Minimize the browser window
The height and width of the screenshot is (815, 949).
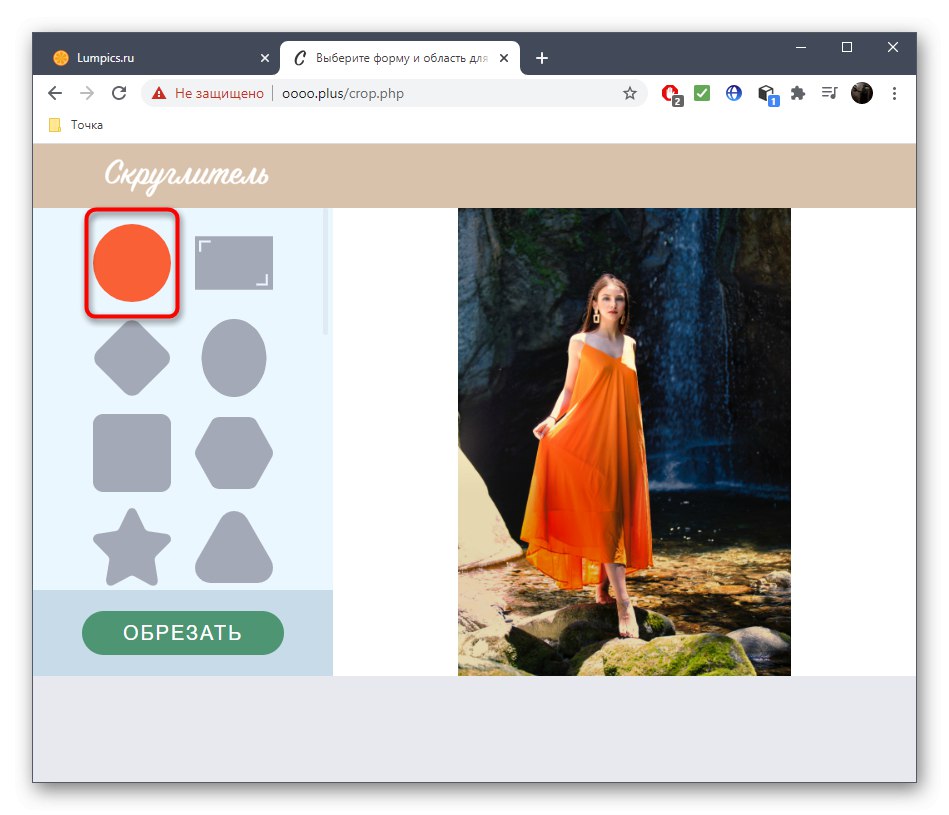[801, 47]
